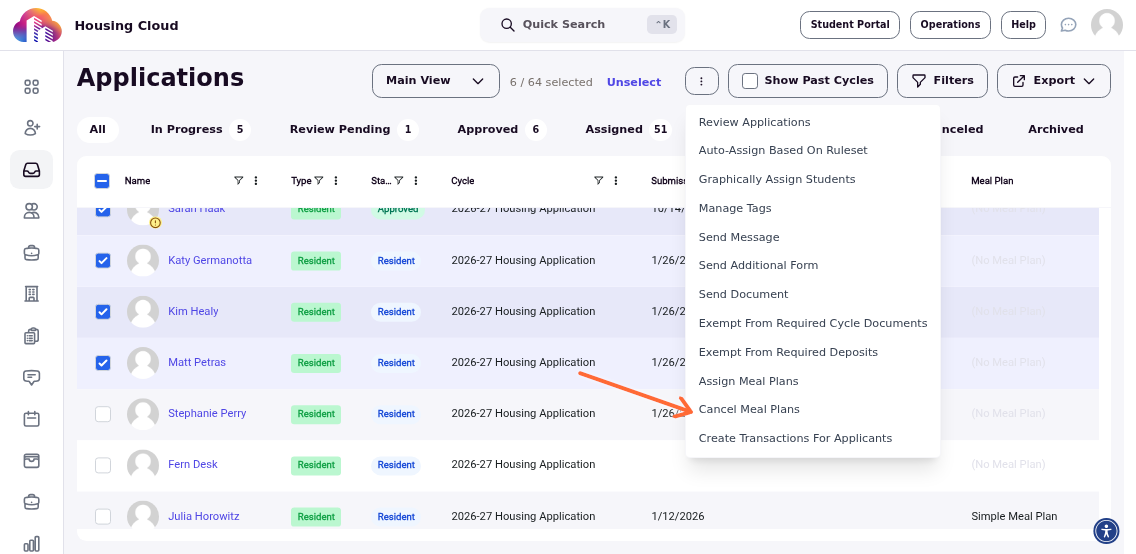The width and height of the screenshot is (1136, 554).
Task: Toggle the select-all header checkbox
Action: [102, 181]
